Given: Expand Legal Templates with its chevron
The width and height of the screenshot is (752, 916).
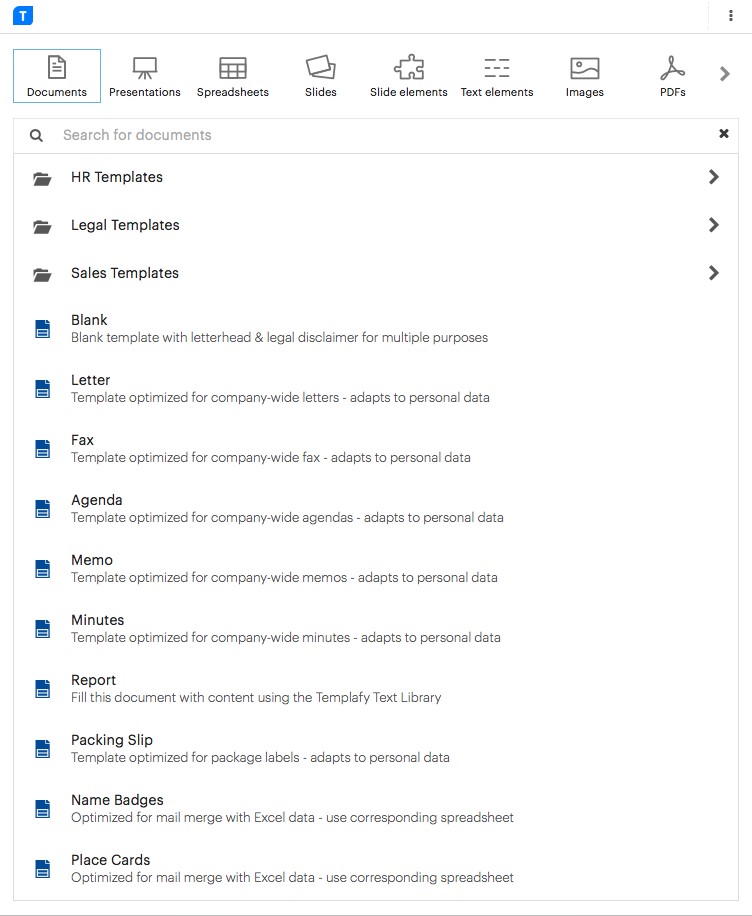Looking at the screenshot, I should pos(713,225).
